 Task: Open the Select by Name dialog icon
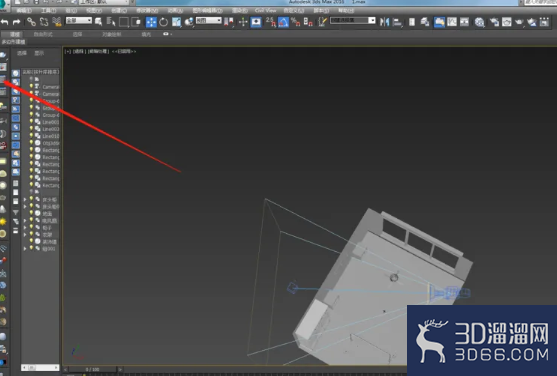coord(111,22)
